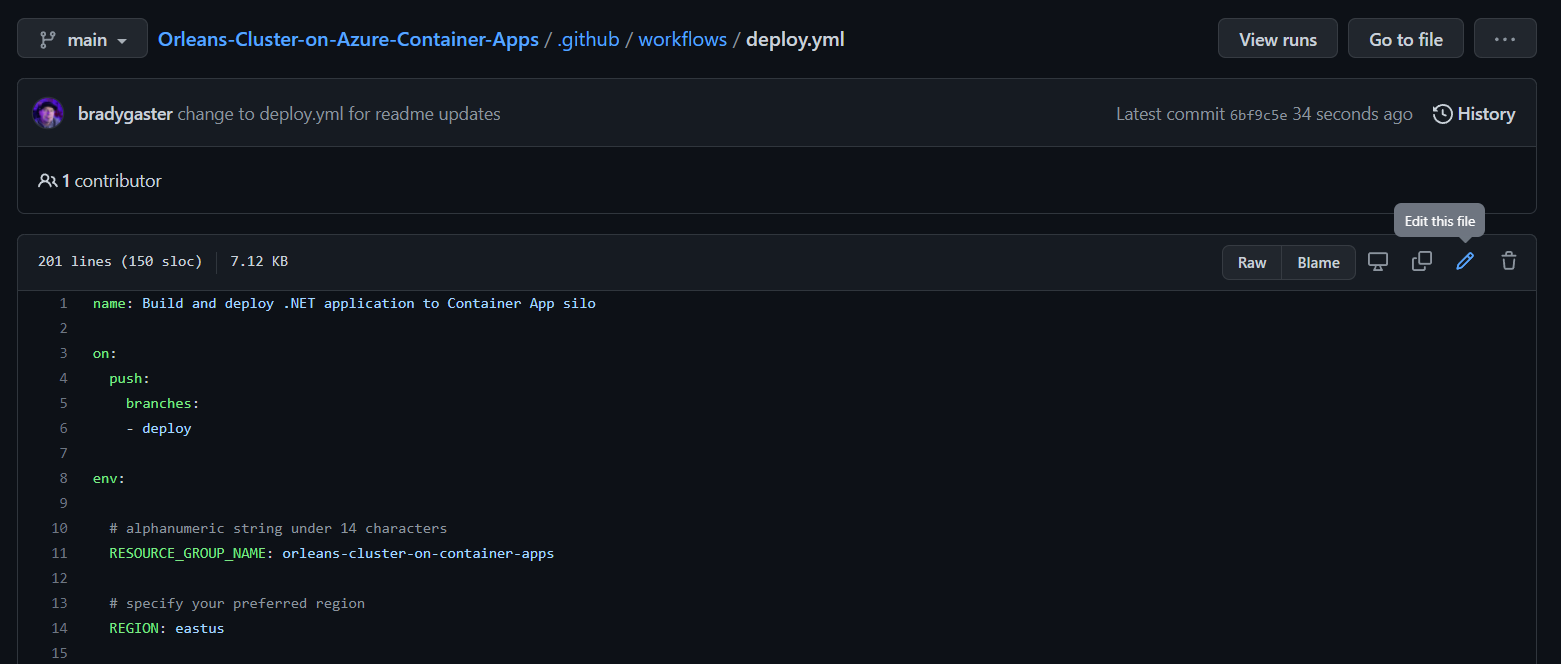Open the workflows folder breadcrumb
Viewport: 1561px width, 664px height.
[682, 40]
